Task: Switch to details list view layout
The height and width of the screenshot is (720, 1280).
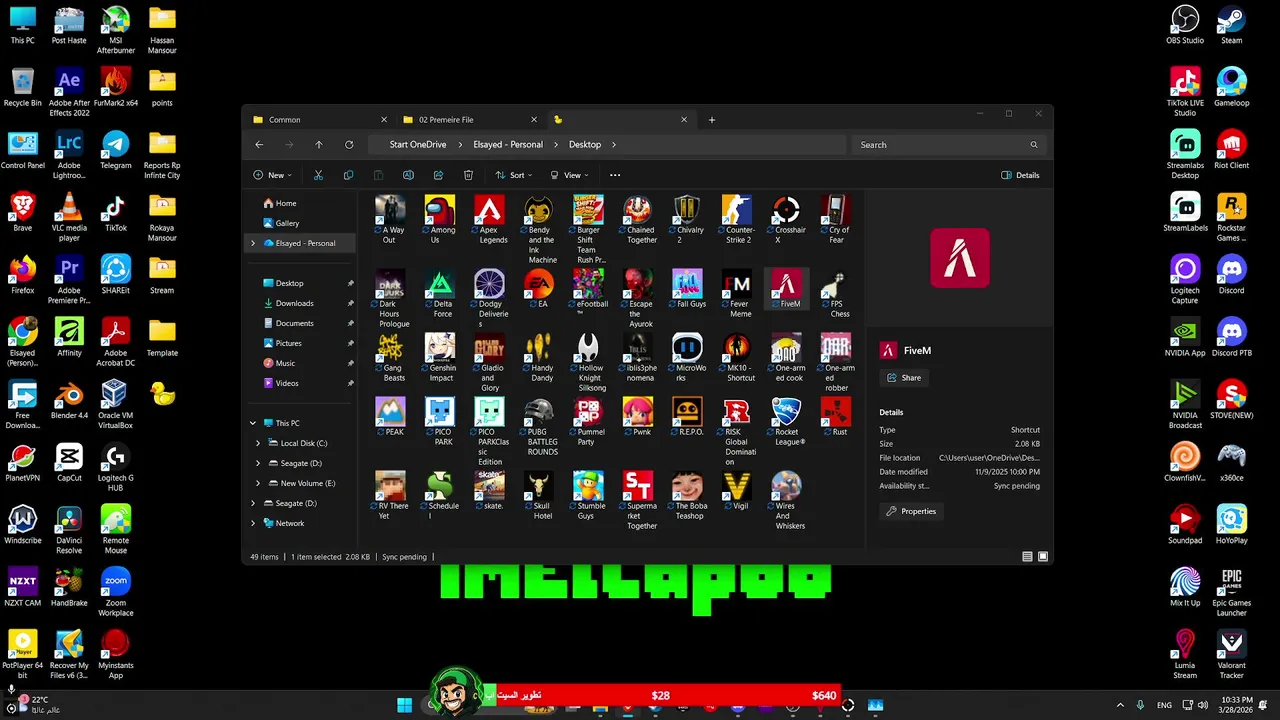Action: click(x=1027, y=557)
